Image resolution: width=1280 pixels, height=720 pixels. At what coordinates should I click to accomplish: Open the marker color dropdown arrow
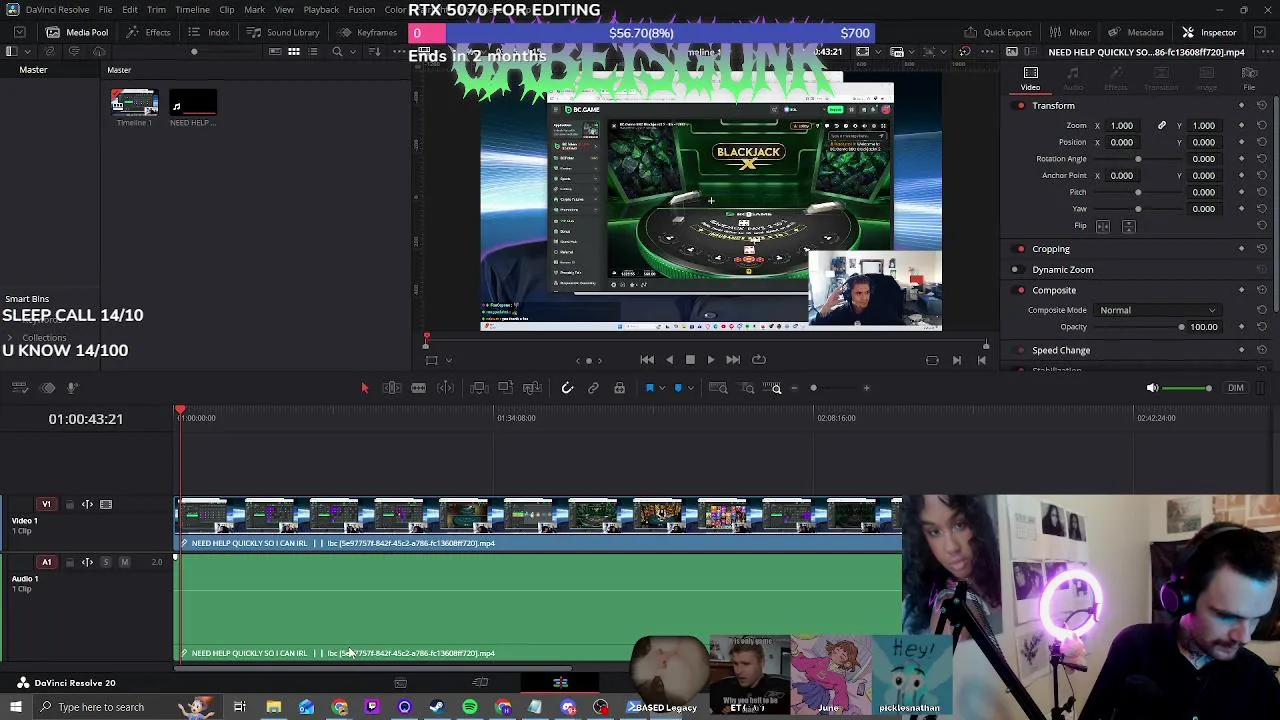click(x=690, y=389)
